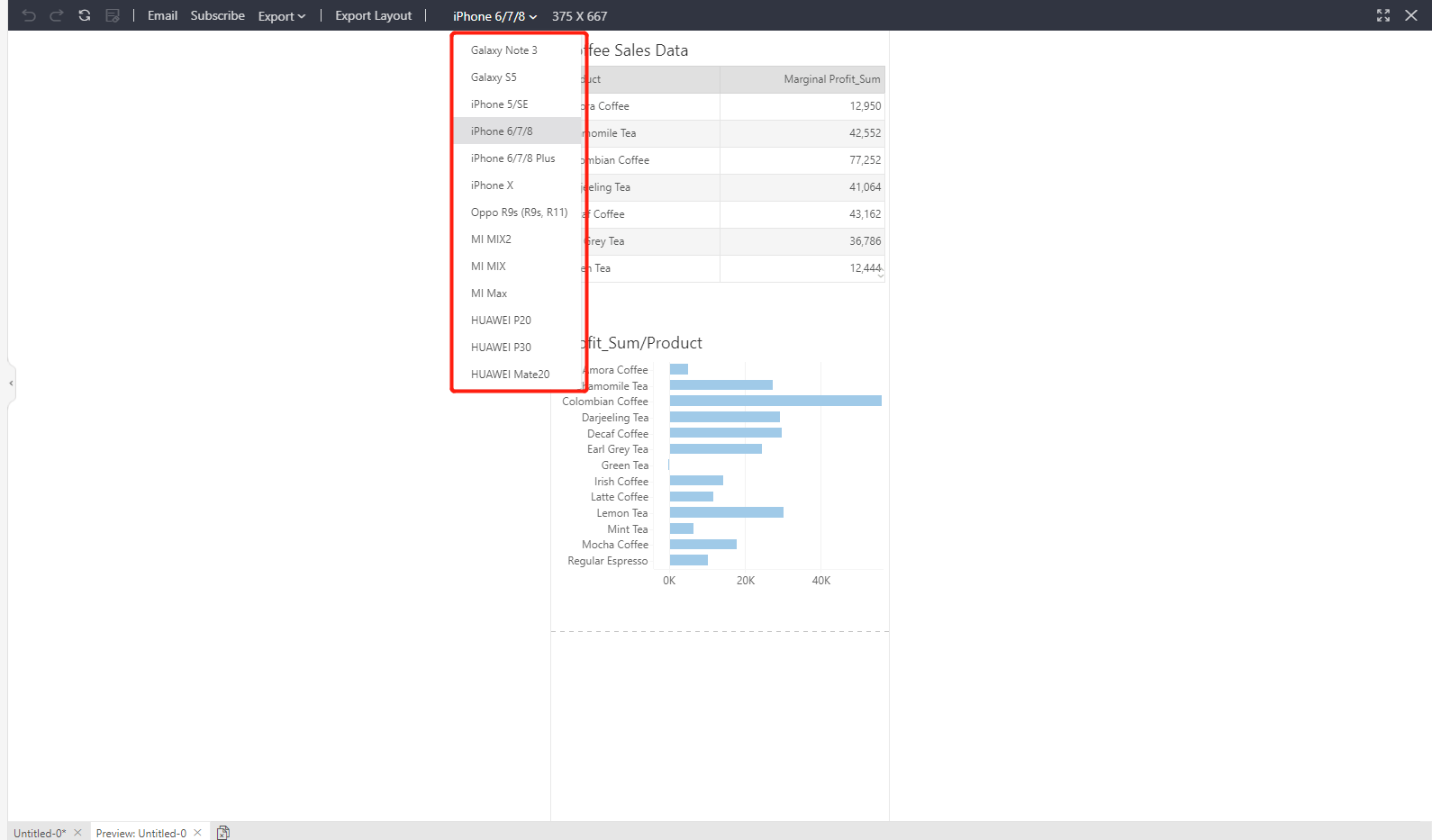Select MI MIX from the device list
Image resolution: width=1432 pixels, height=840 pixels.
[518, 266]
